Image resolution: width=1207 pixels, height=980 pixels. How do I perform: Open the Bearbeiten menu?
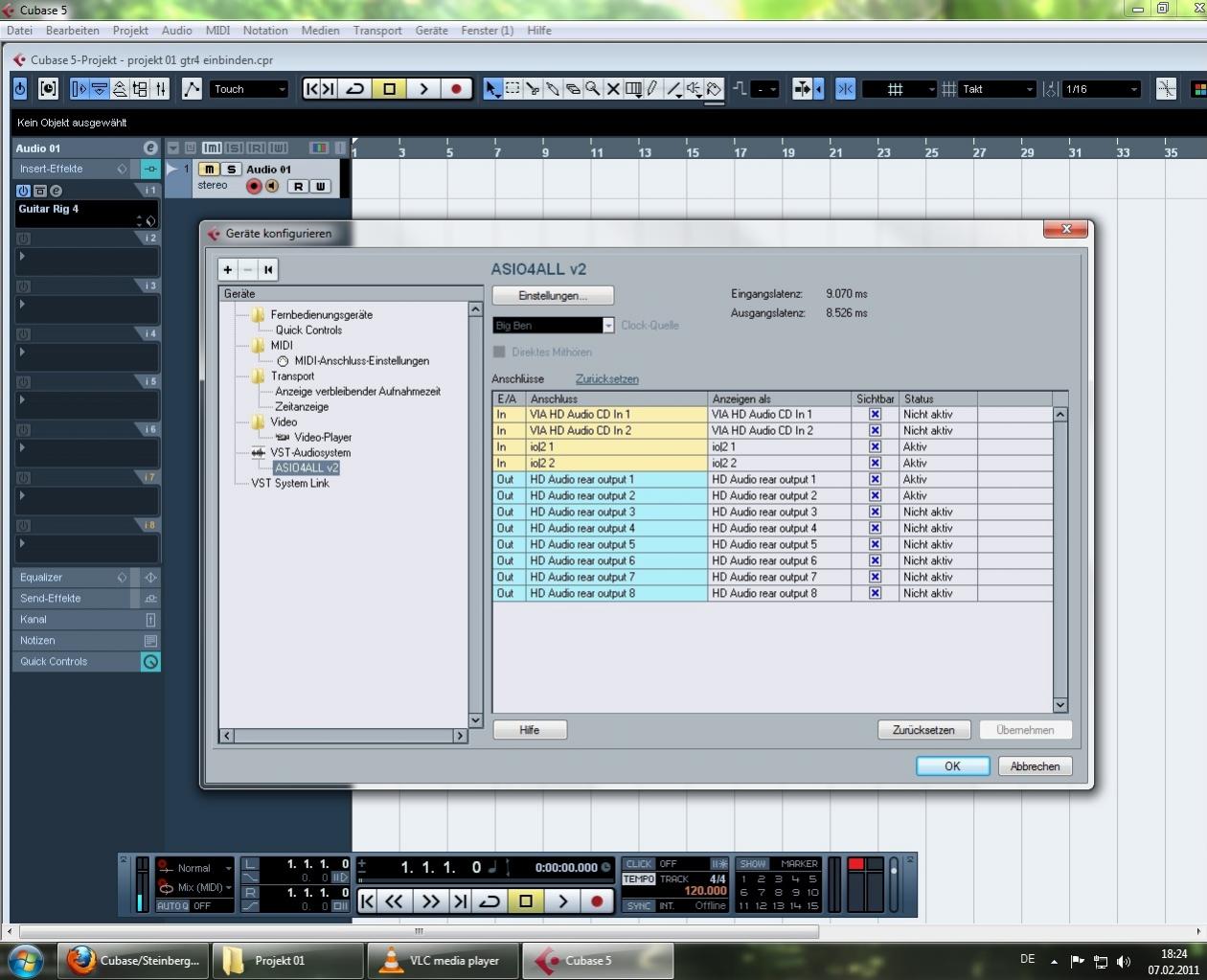pos(73,31)
